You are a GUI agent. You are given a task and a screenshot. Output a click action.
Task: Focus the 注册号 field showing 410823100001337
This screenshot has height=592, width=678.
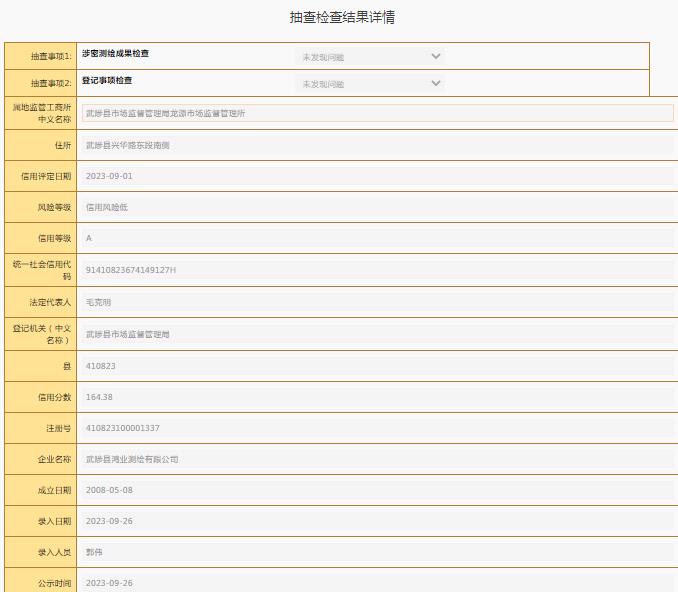pyautogui.click(x=377, y=428)
